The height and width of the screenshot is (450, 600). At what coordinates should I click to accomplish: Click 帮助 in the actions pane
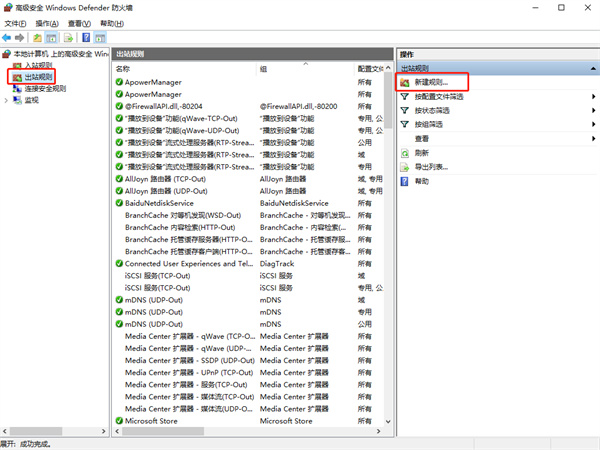[x=422, y=182]
